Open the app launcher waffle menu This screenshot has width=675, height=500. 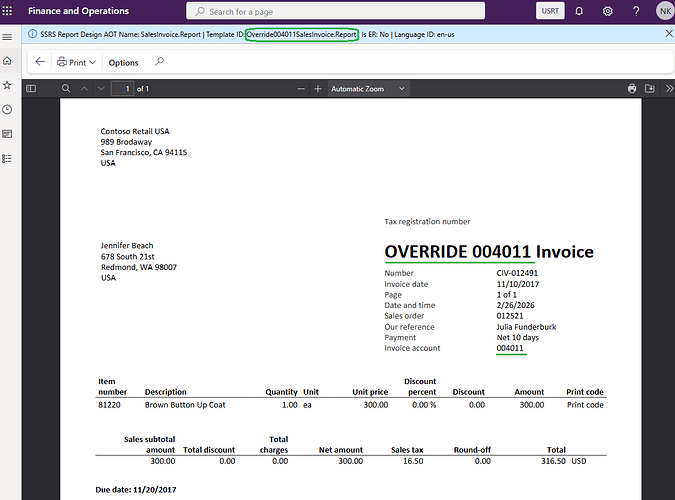pyautogui.click(x=7, y=11)
